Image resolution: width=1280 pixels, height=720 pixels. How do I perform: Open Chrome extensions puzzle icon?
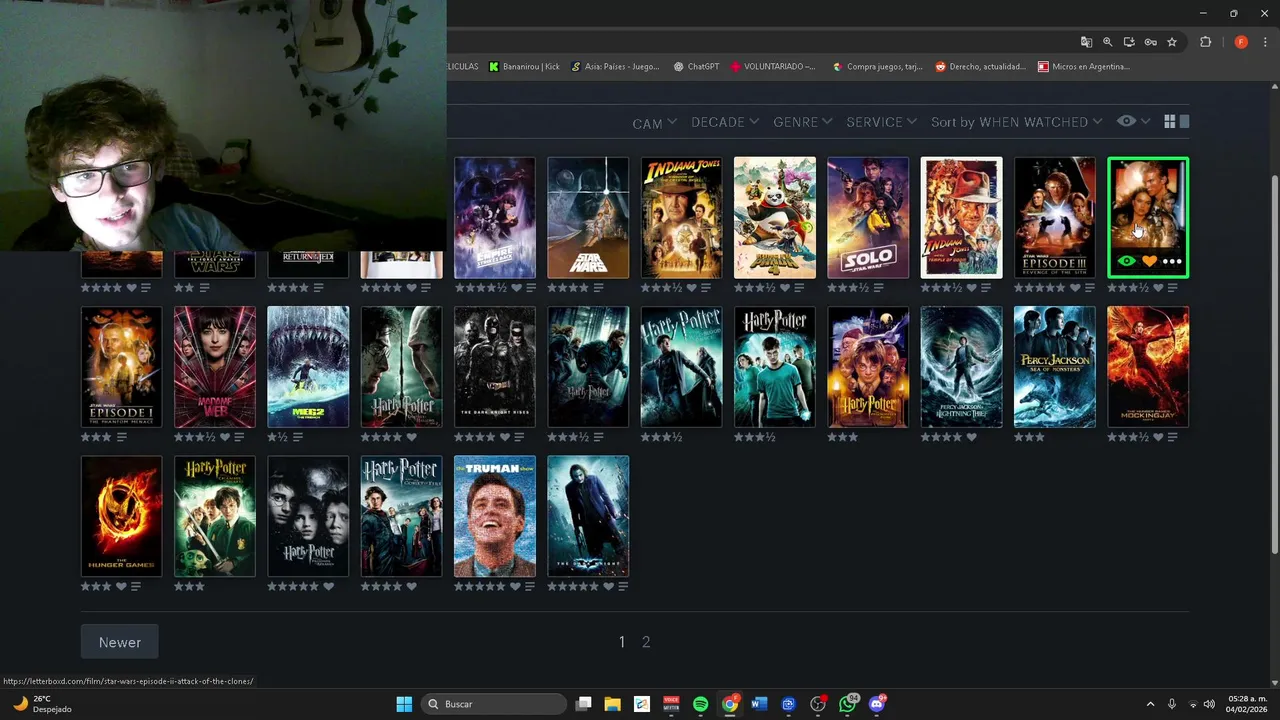(1205, 42)
